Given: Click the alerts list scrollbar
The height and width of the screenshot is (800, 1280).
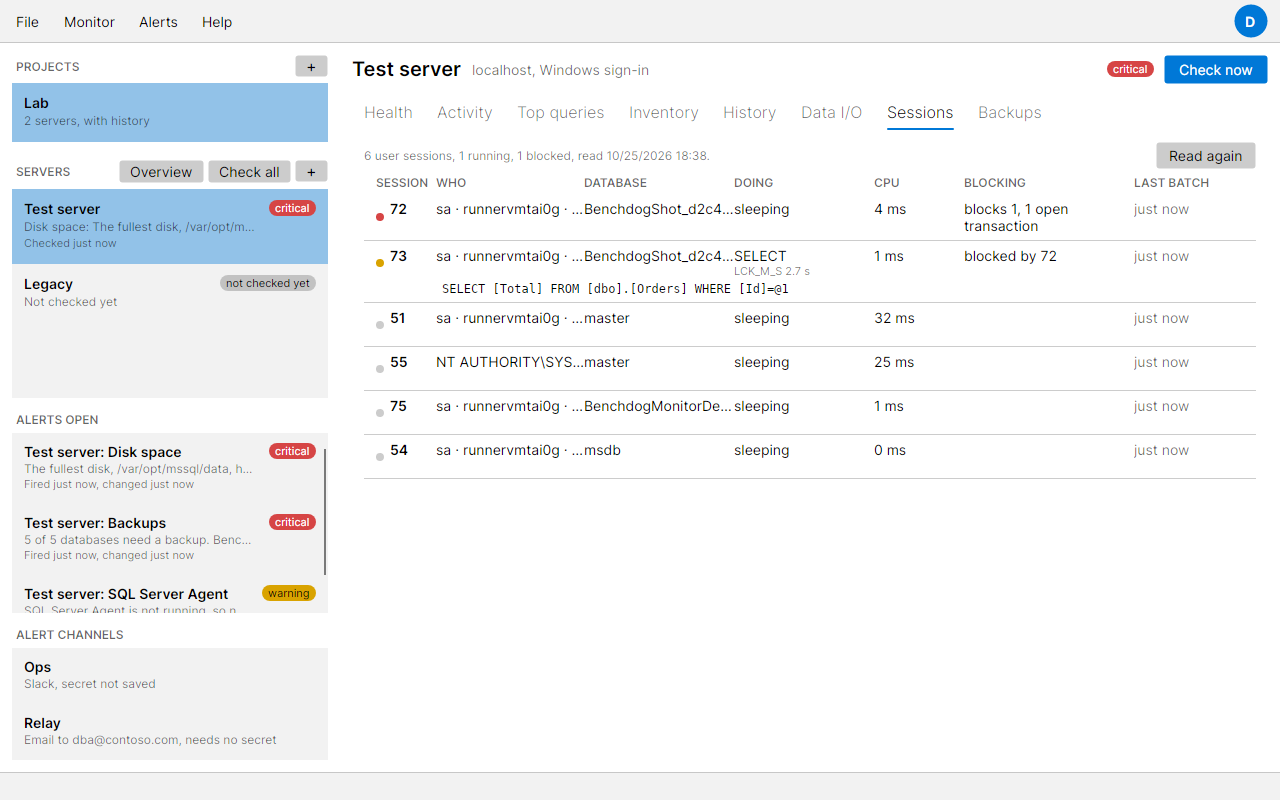Looking at the screenshot, I should [x=325, y=511].
